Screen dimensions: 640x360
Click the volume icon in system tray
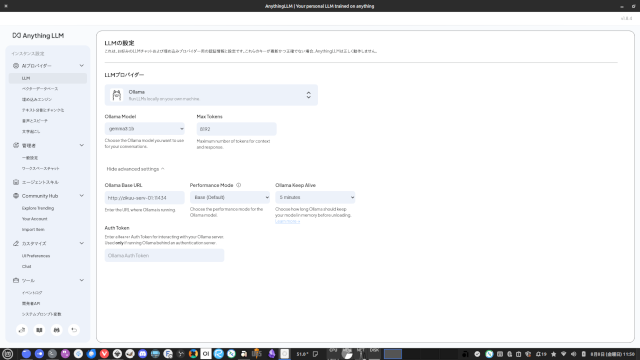(573, 354)
